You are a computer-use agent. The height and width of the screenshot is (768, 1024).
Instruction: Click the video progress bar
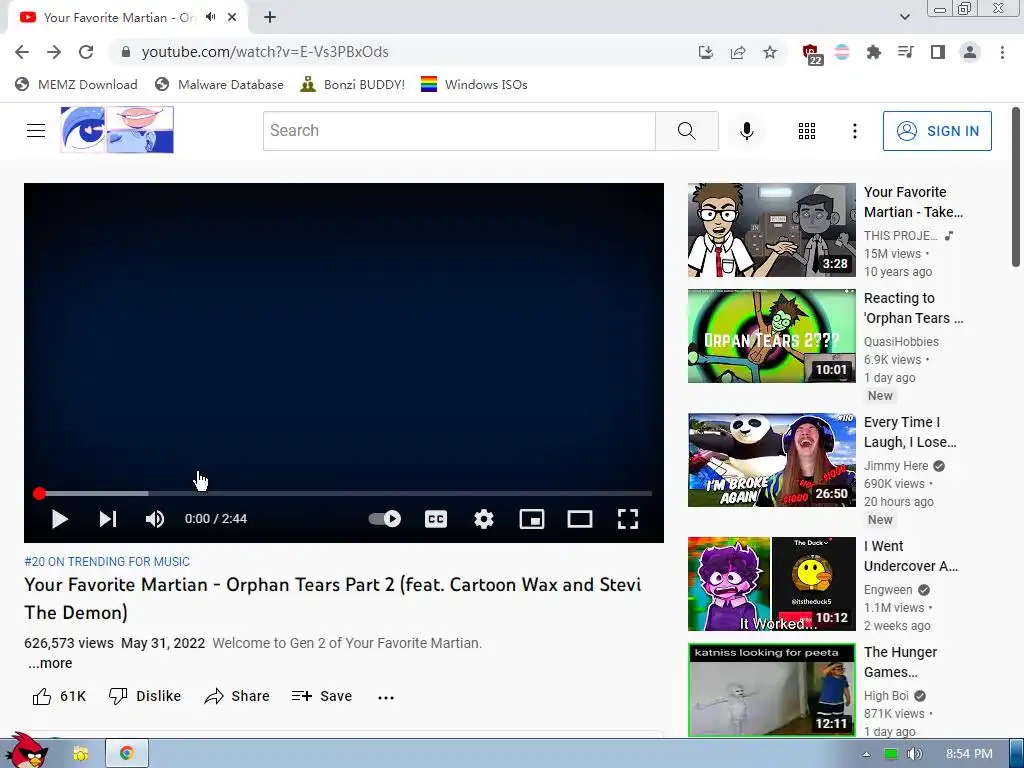[x=344, y=494]
